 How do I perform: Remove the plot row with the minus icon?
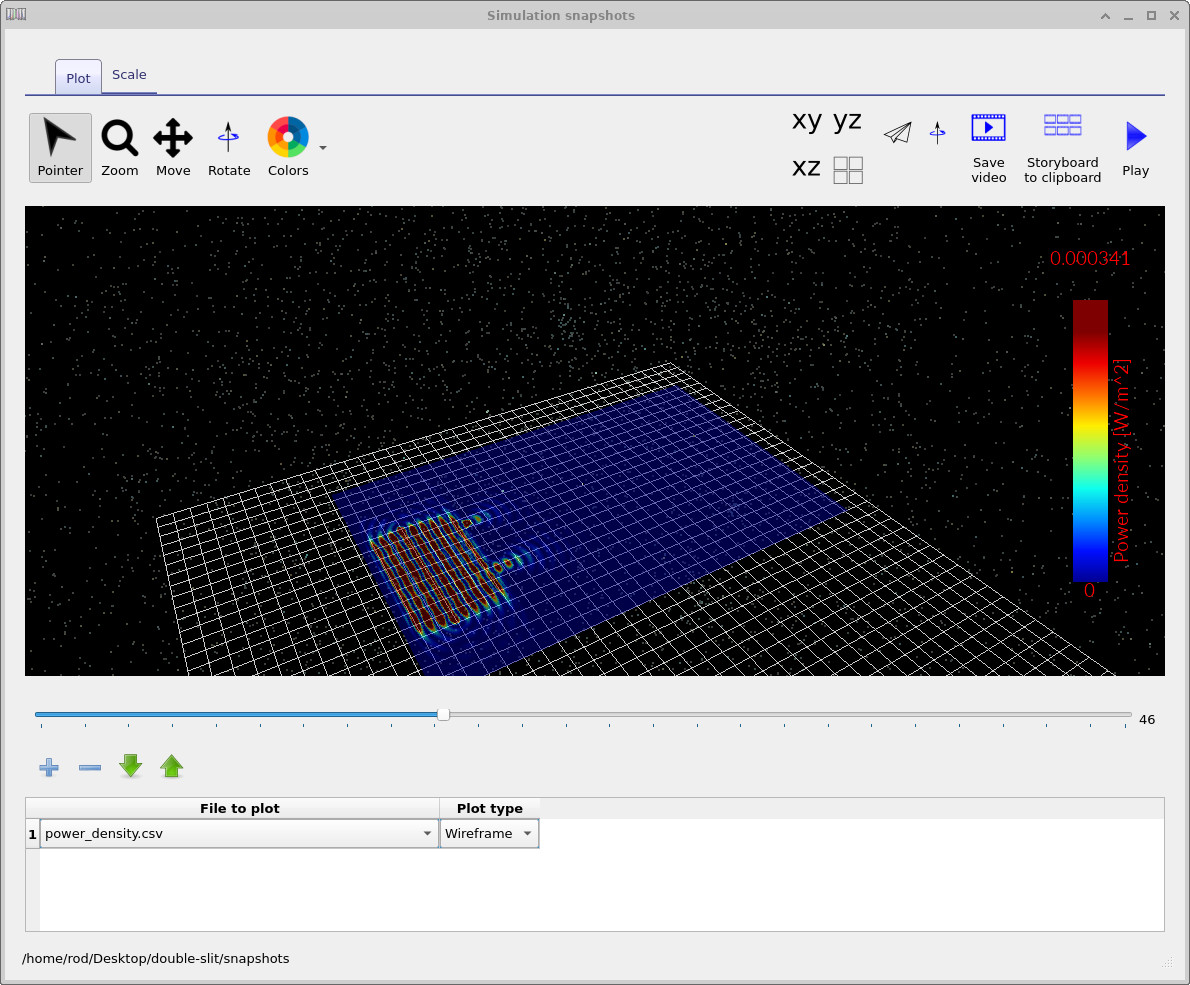(x=89, y=767)
